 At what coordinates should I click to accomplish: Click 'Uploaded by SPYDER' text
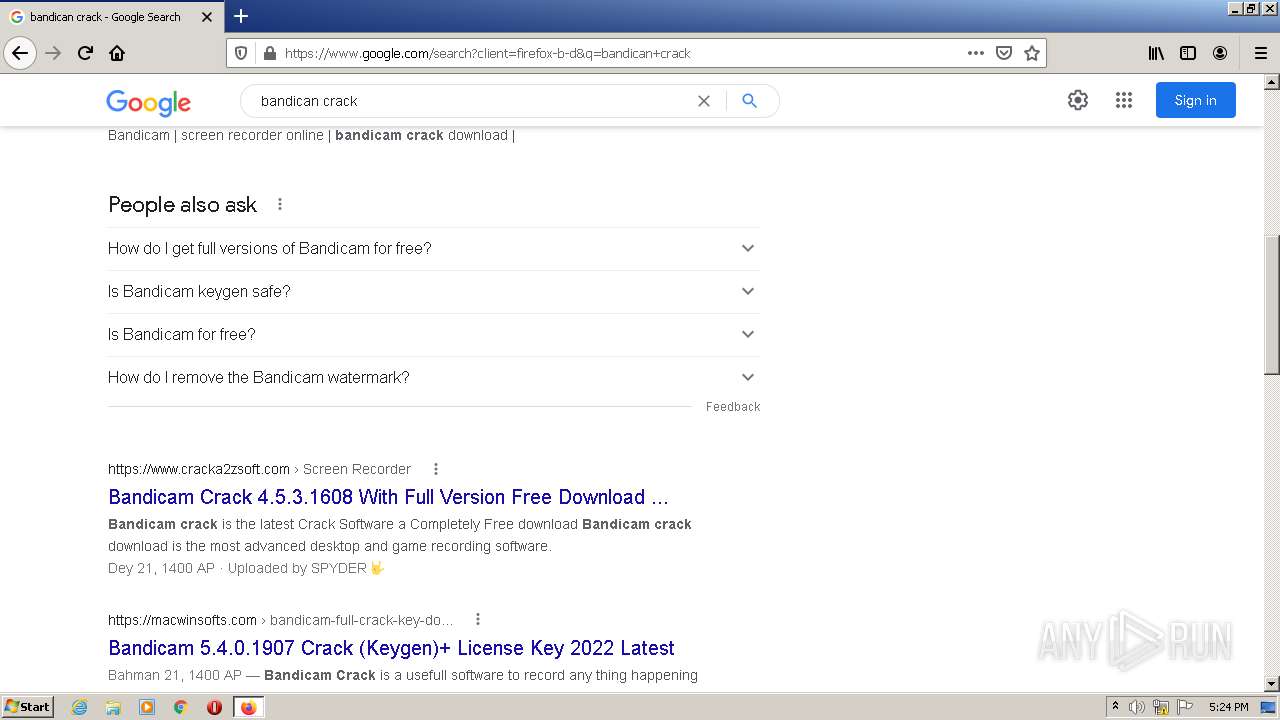pos(297,568)
